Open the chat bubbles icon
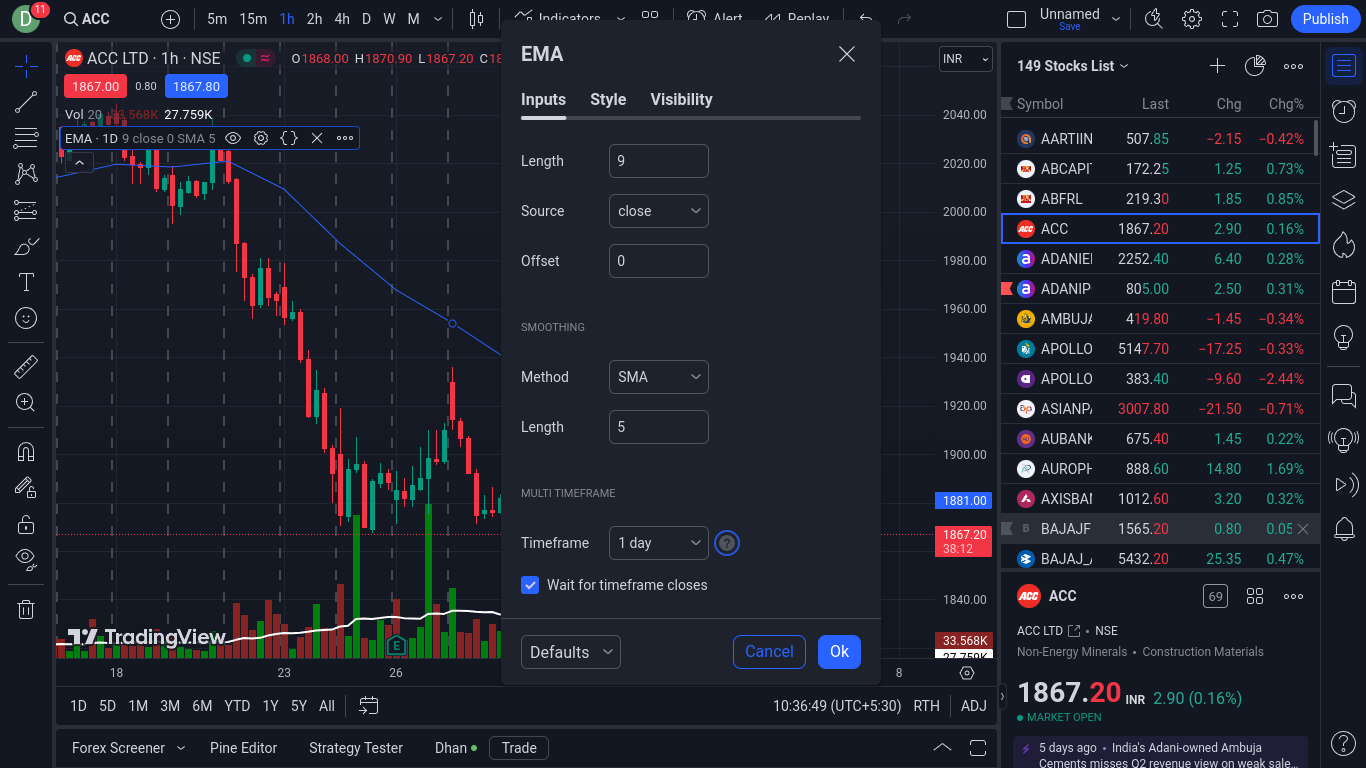This screenshot has width=1366, height=768. click(1343, 395)
